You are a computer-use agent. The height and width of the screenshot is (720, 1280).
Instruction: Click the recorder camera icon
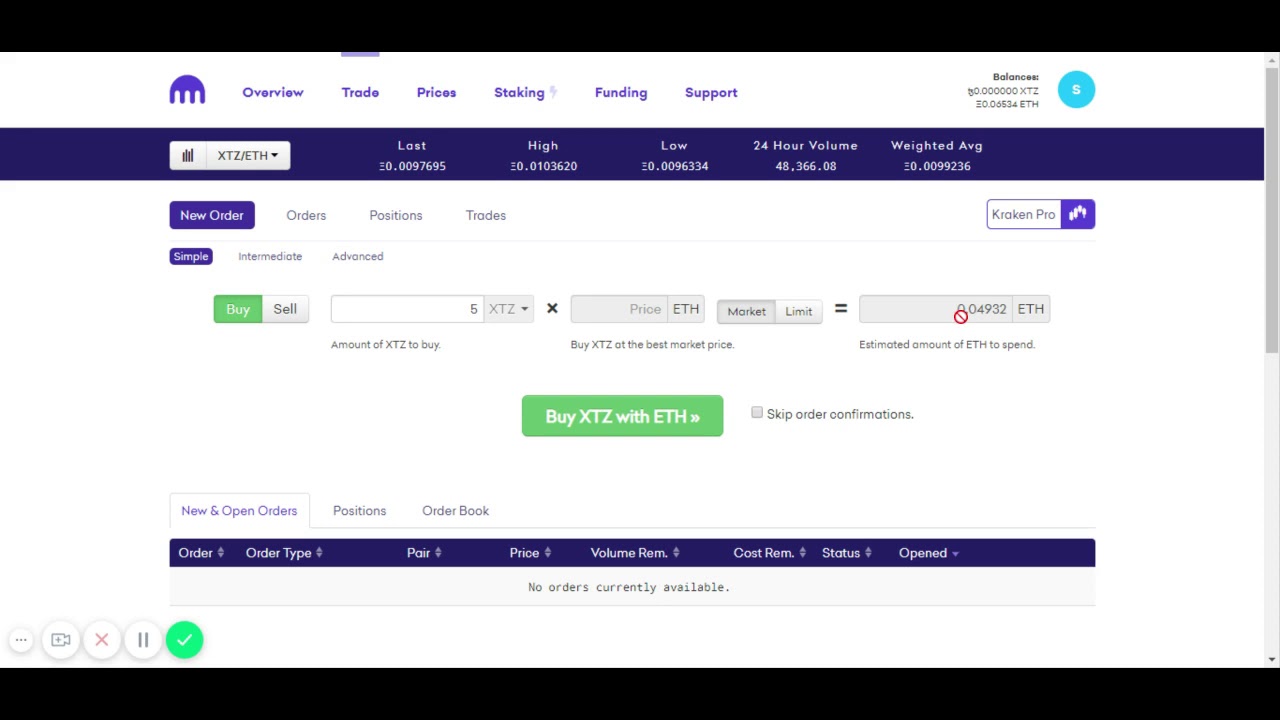61,640
